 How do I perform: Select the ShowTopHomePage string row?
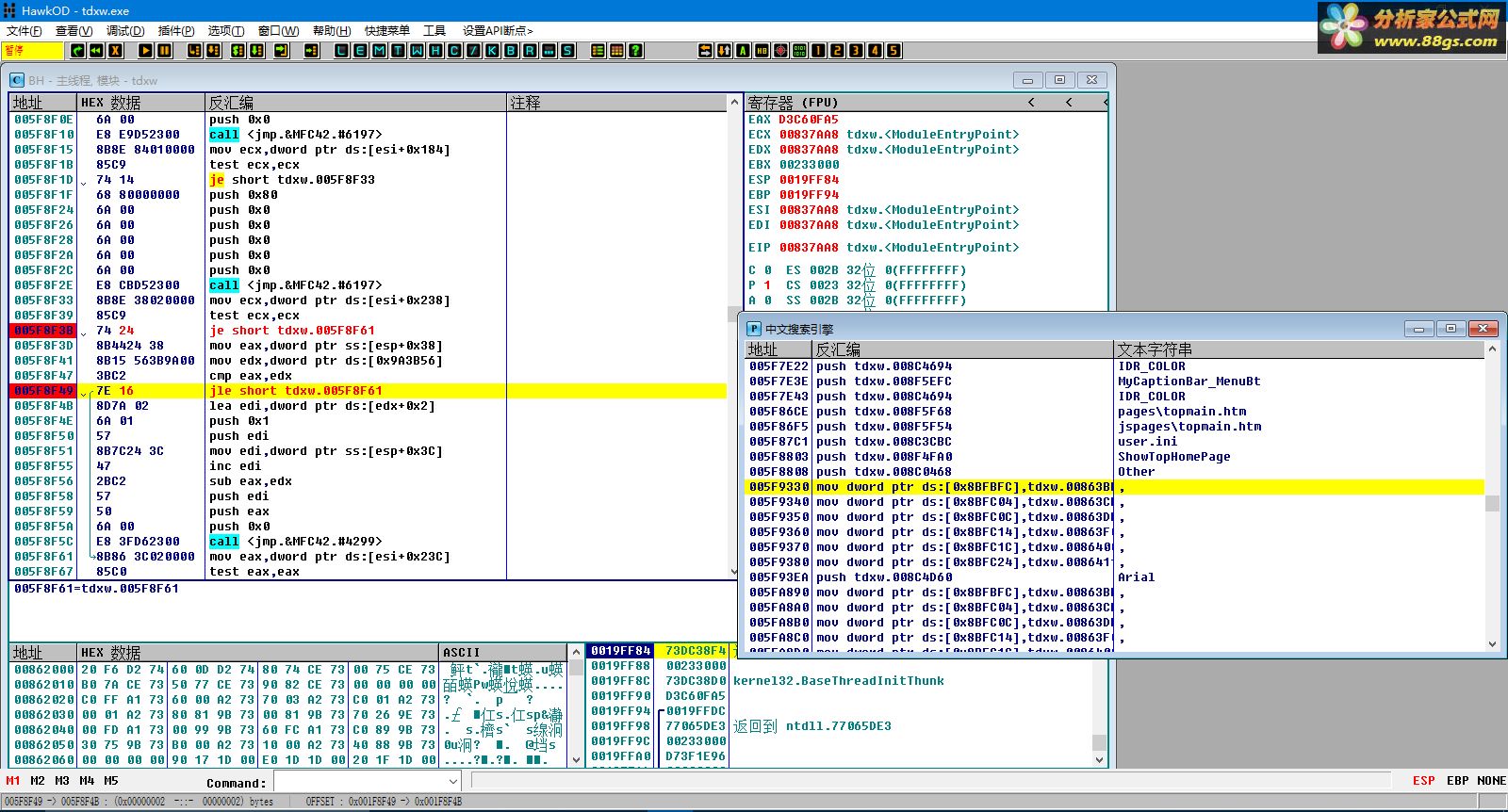coord(1174,457)
